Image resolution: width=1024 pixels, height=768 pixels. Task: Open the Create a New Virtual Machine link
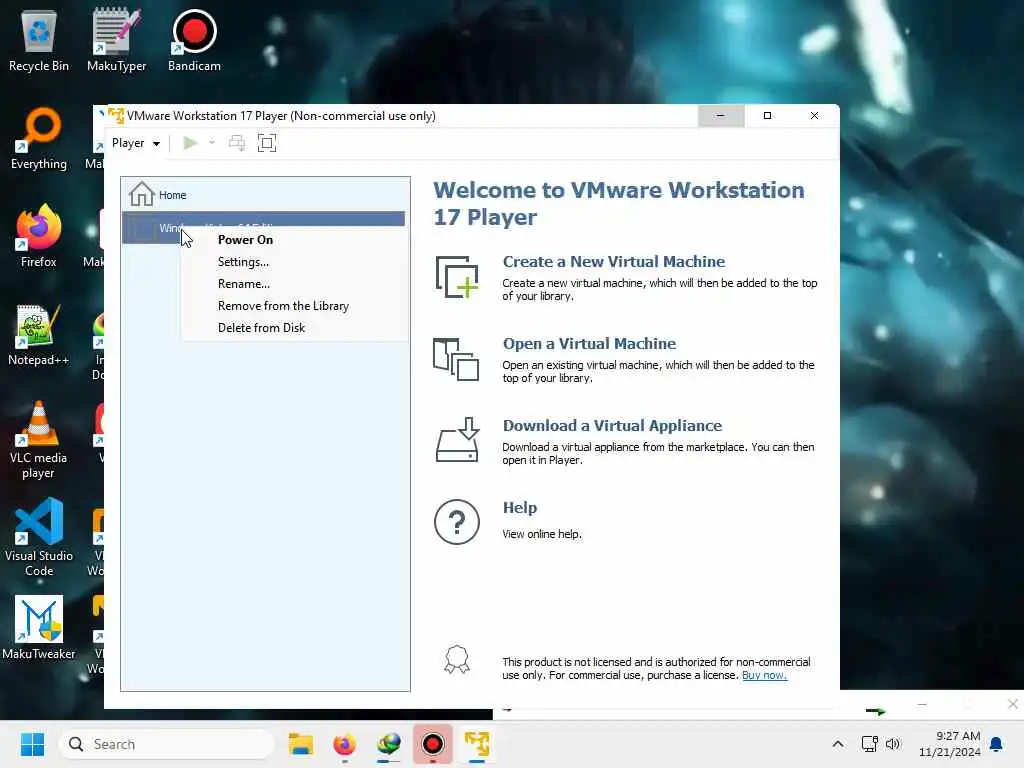click(x=613, y=261)
